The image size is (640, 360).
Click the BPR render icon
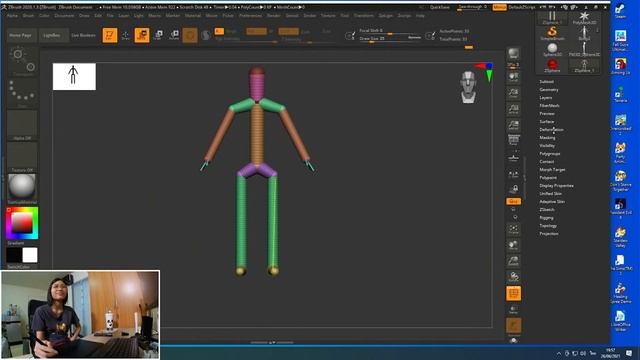(513, 53)
